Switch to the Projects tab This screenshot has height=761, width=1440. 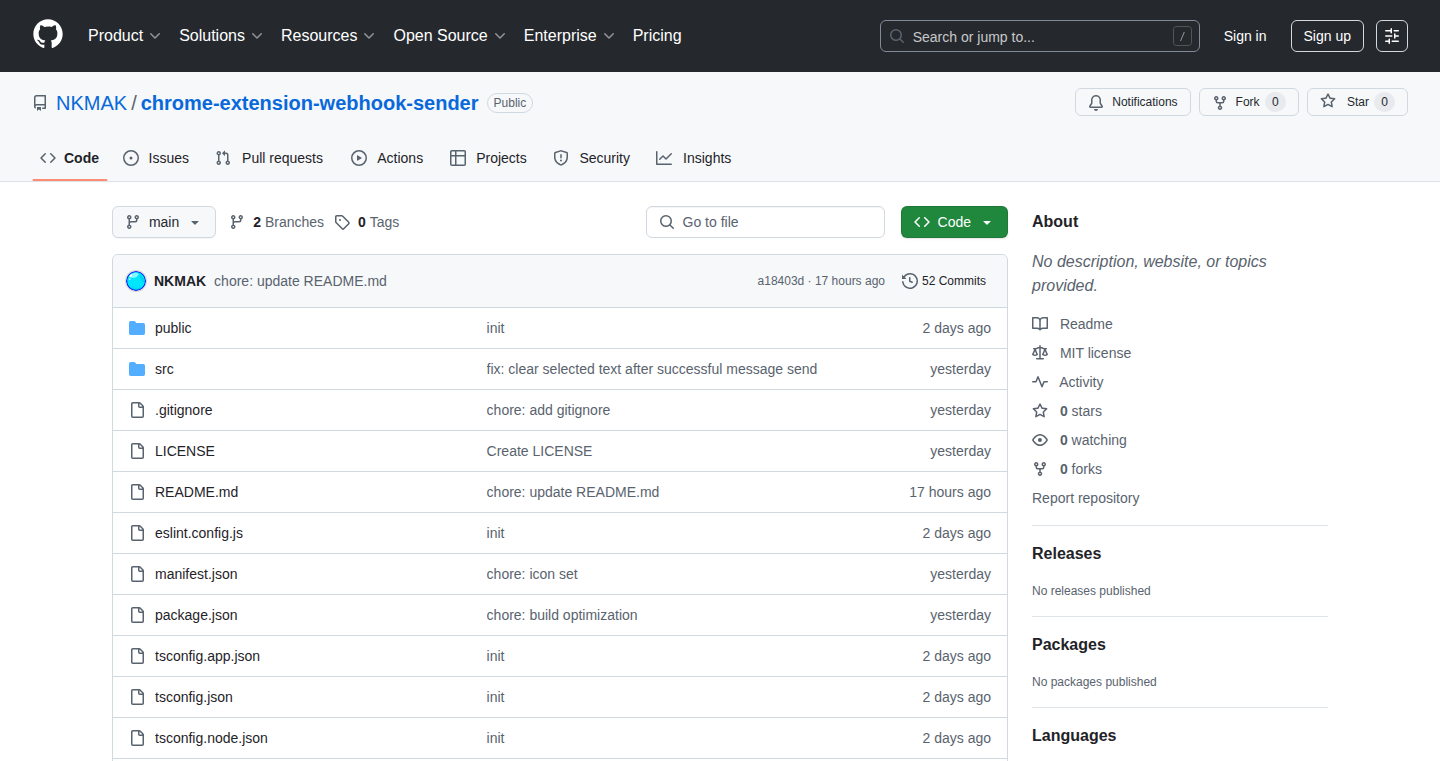tap(488, 158)
